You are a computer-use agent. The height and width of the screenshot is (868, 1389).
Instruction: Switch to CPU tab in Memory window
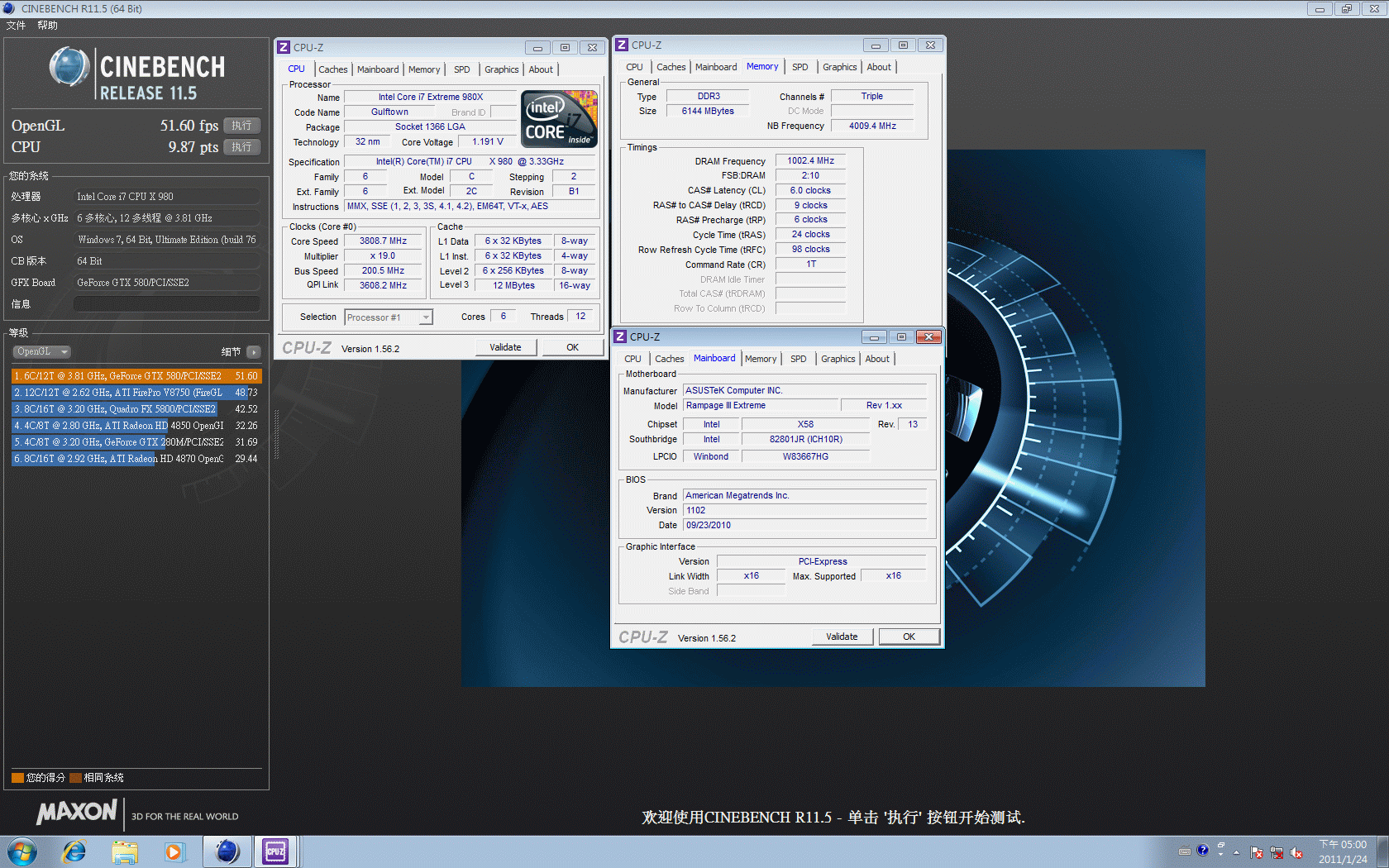point(634,67)
